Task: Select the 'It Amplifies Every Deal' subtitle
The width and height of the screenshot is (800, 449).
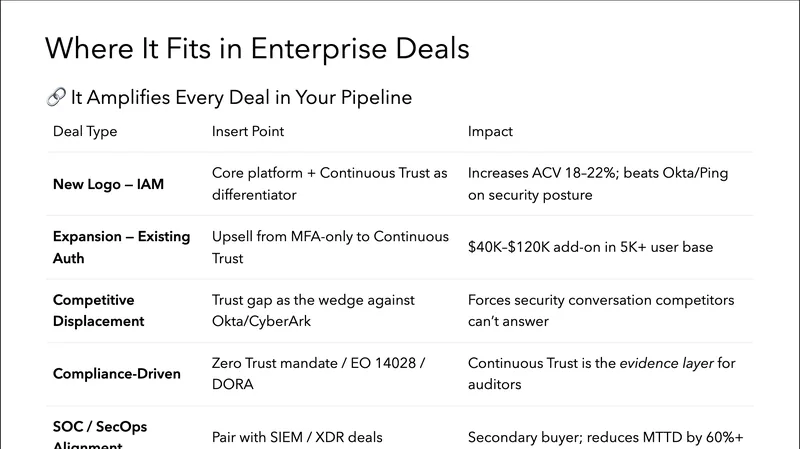Action: tap(241, 98)
